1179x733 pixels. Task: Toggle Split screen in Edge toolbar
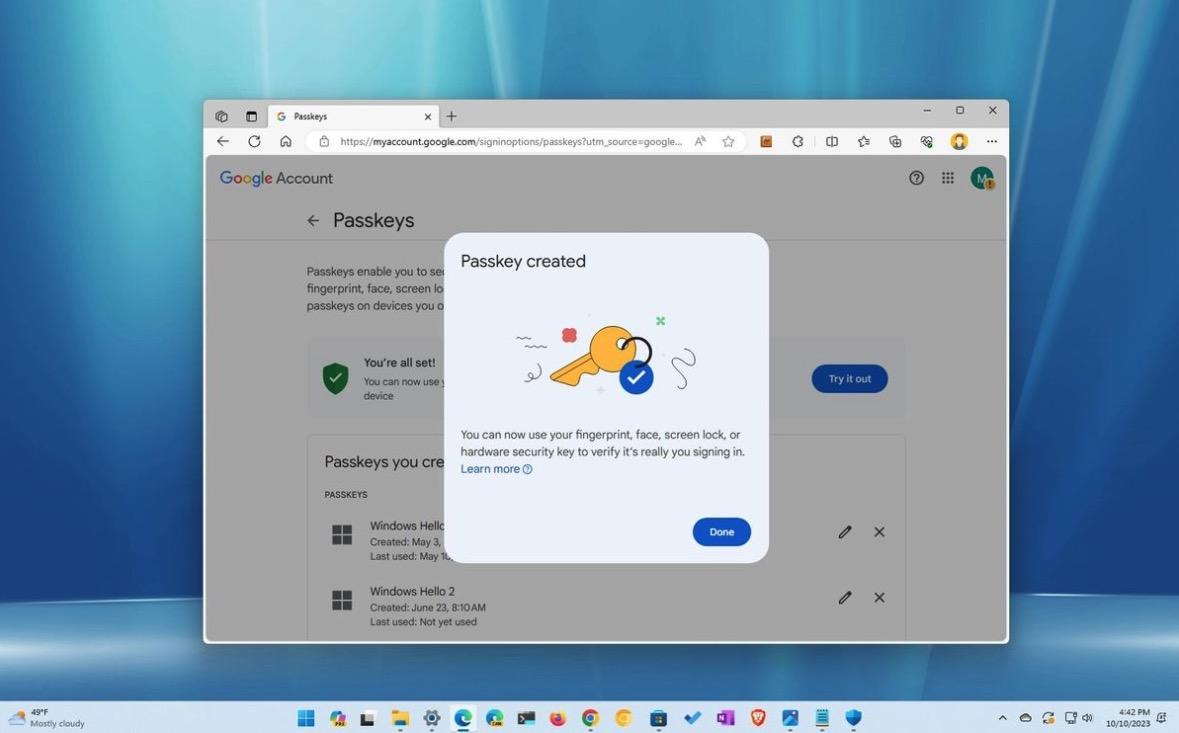click(x=832, y=141)
